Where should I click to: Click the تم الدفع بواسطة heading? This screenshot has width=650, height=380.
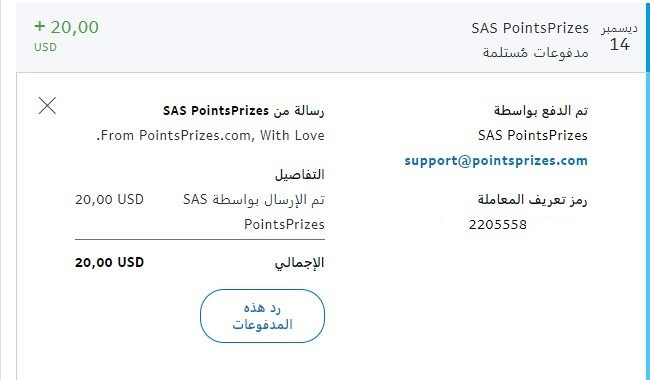[541, 111]
